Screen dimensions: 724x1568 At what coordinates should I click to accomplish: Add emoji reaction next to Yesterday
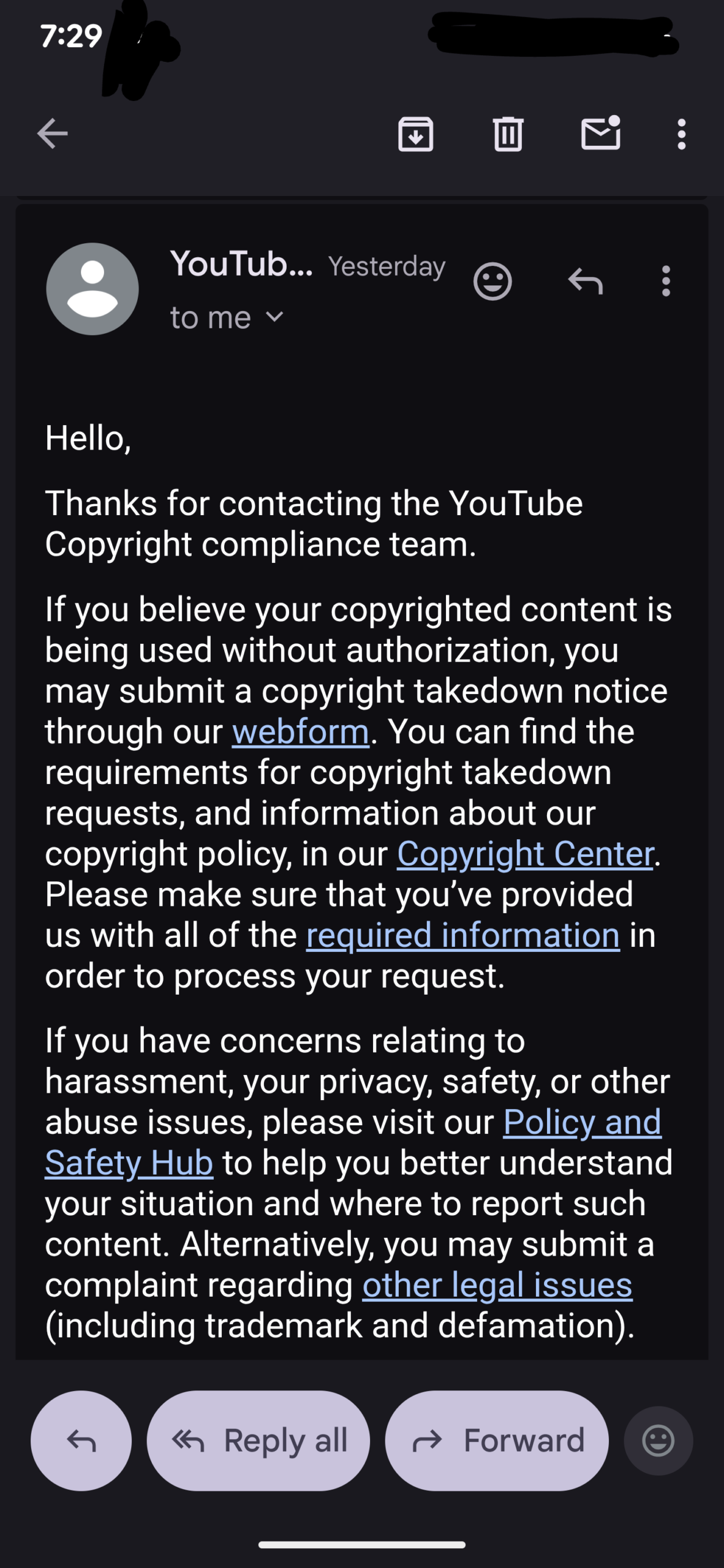click(x=492, y=282)
